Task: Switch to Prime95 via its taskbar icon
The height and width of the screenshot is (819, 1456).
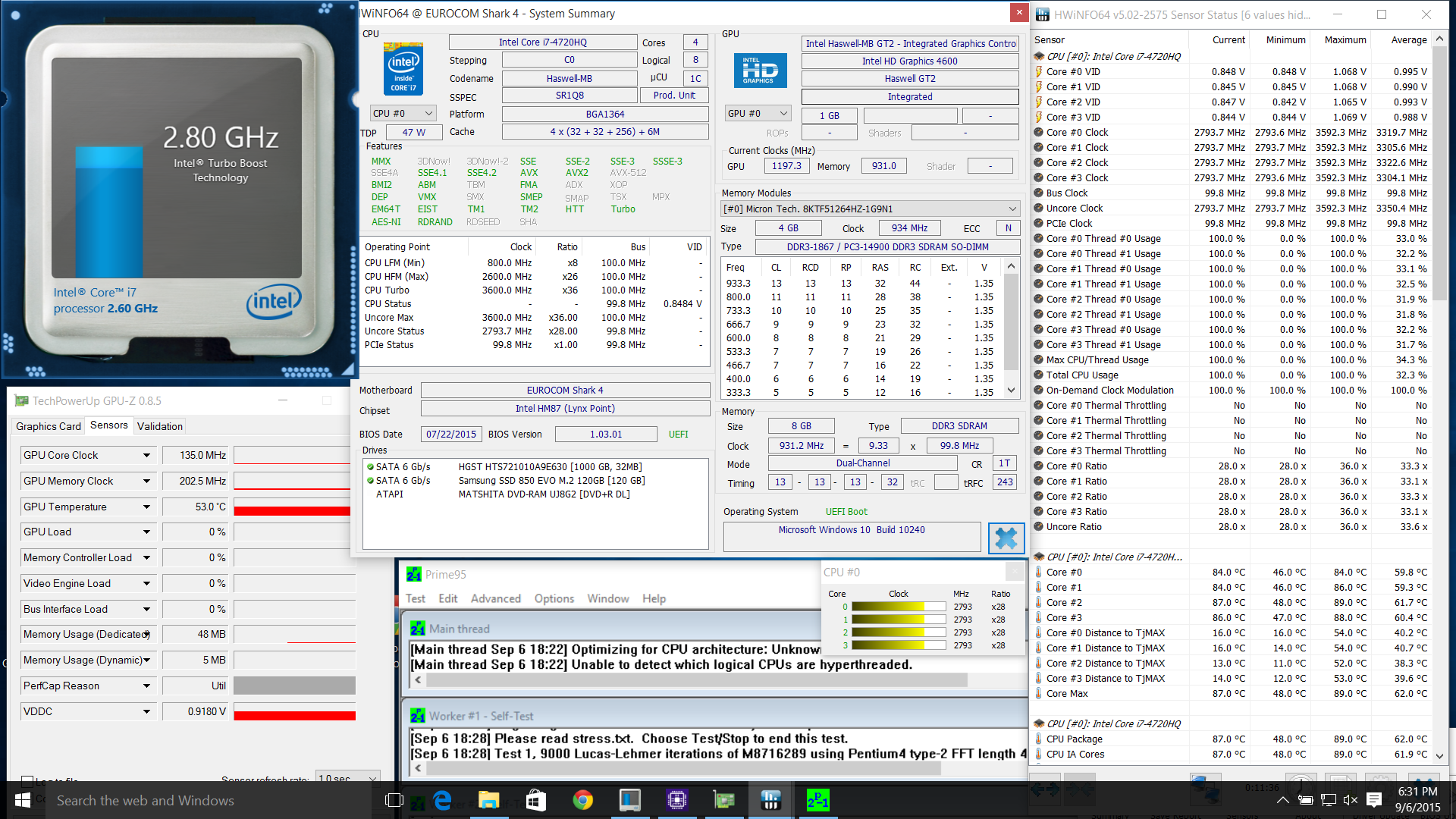Action: (817, 800)
